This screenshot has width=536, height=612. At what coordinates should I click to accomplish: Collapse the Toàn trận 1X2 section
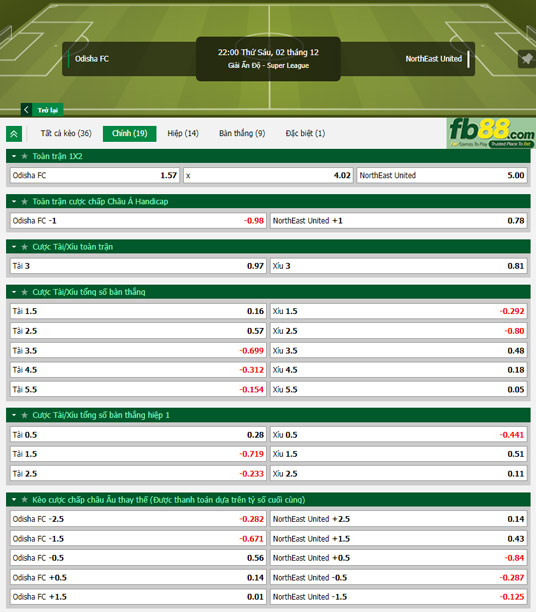(x=14, y=156)
